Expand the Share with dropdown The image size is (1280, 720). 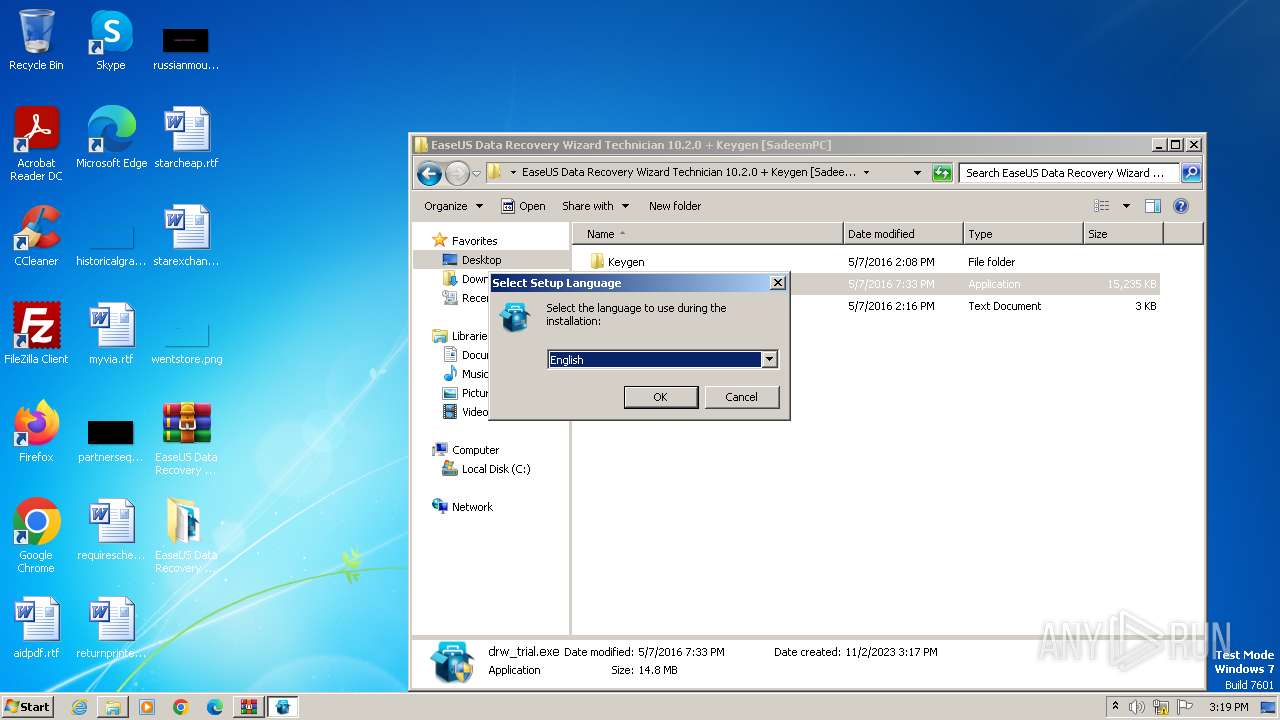pyautogui.click(x=596, y=206)
